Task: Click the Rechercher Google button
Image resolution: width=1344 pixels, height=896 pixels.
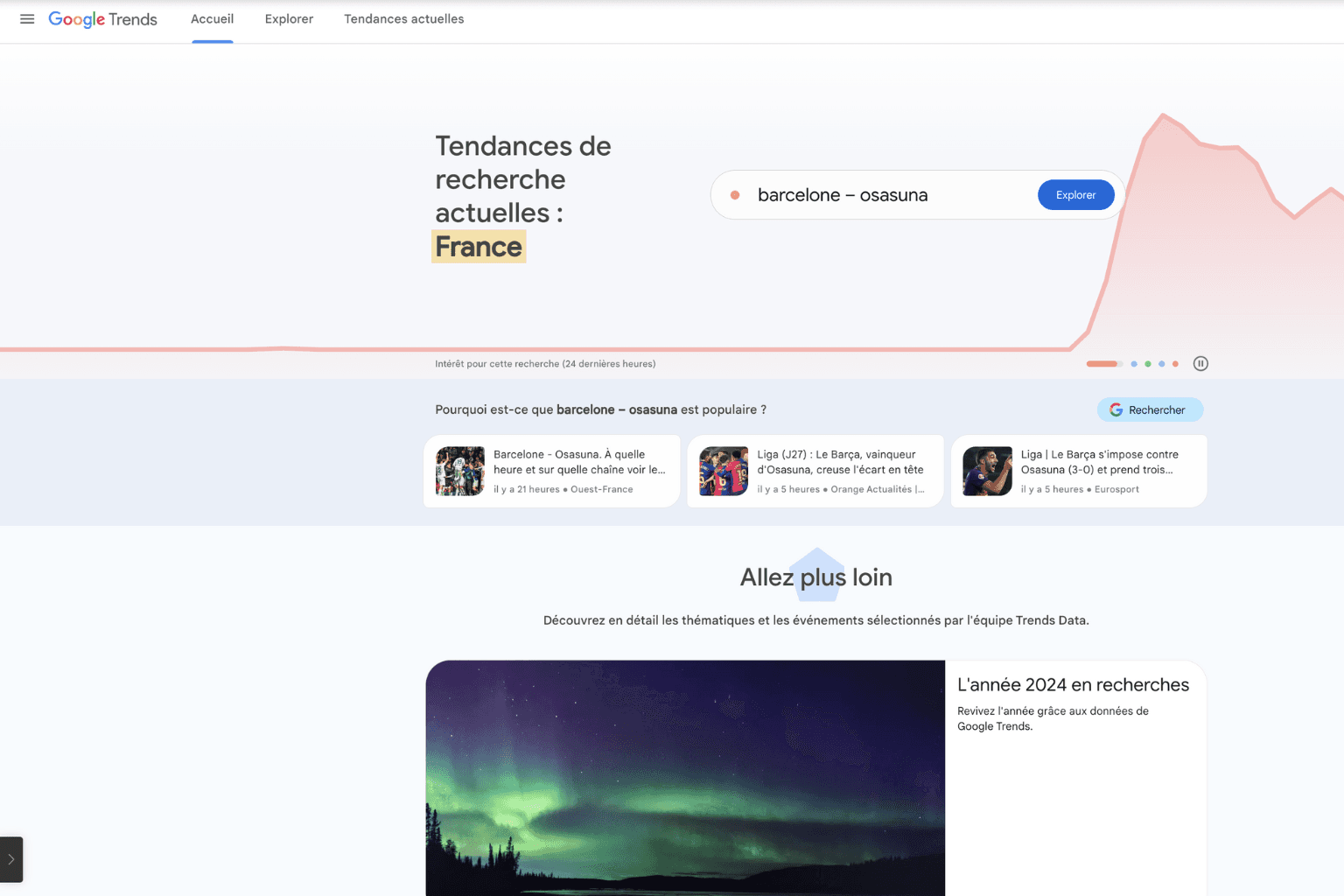Action: click(1150, 409)
